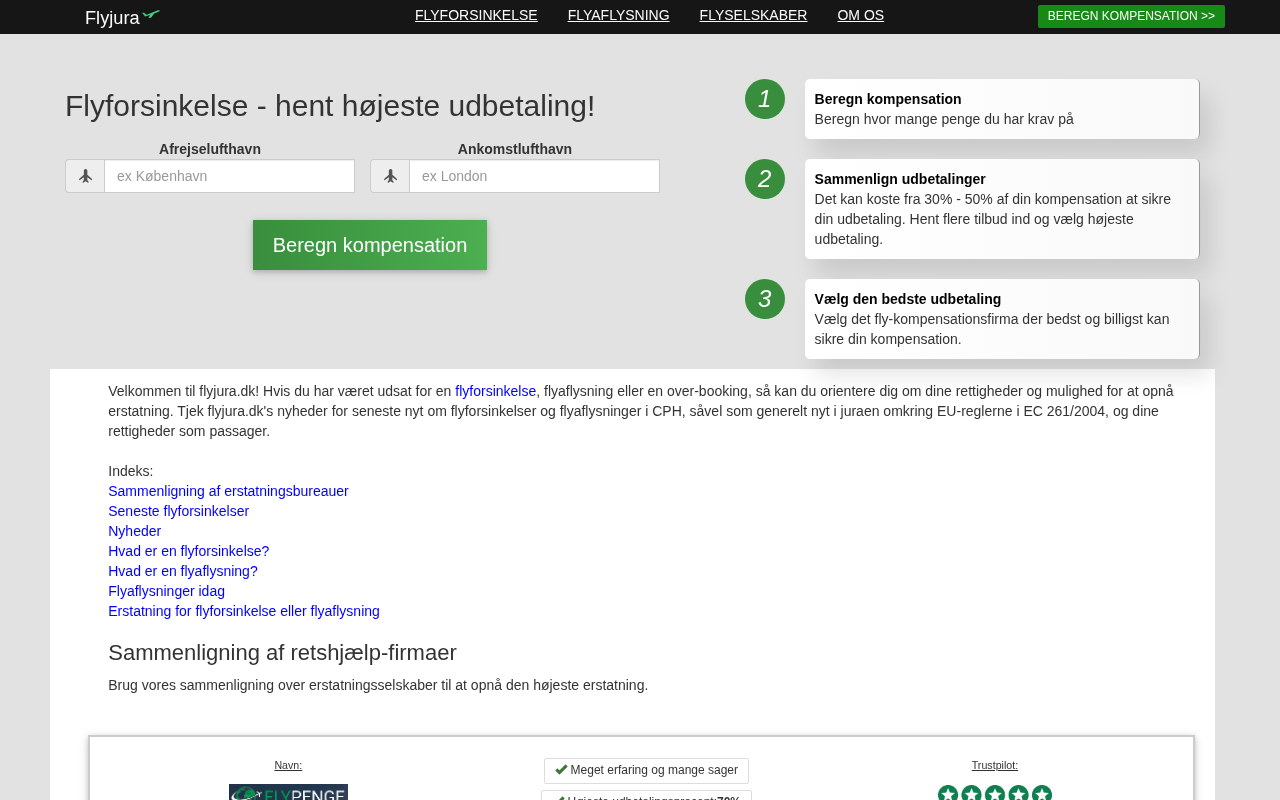The height and width of the screenshot is (800, 1280).
Task: Click the Navn: column label
Action: [x=288, y=765]
